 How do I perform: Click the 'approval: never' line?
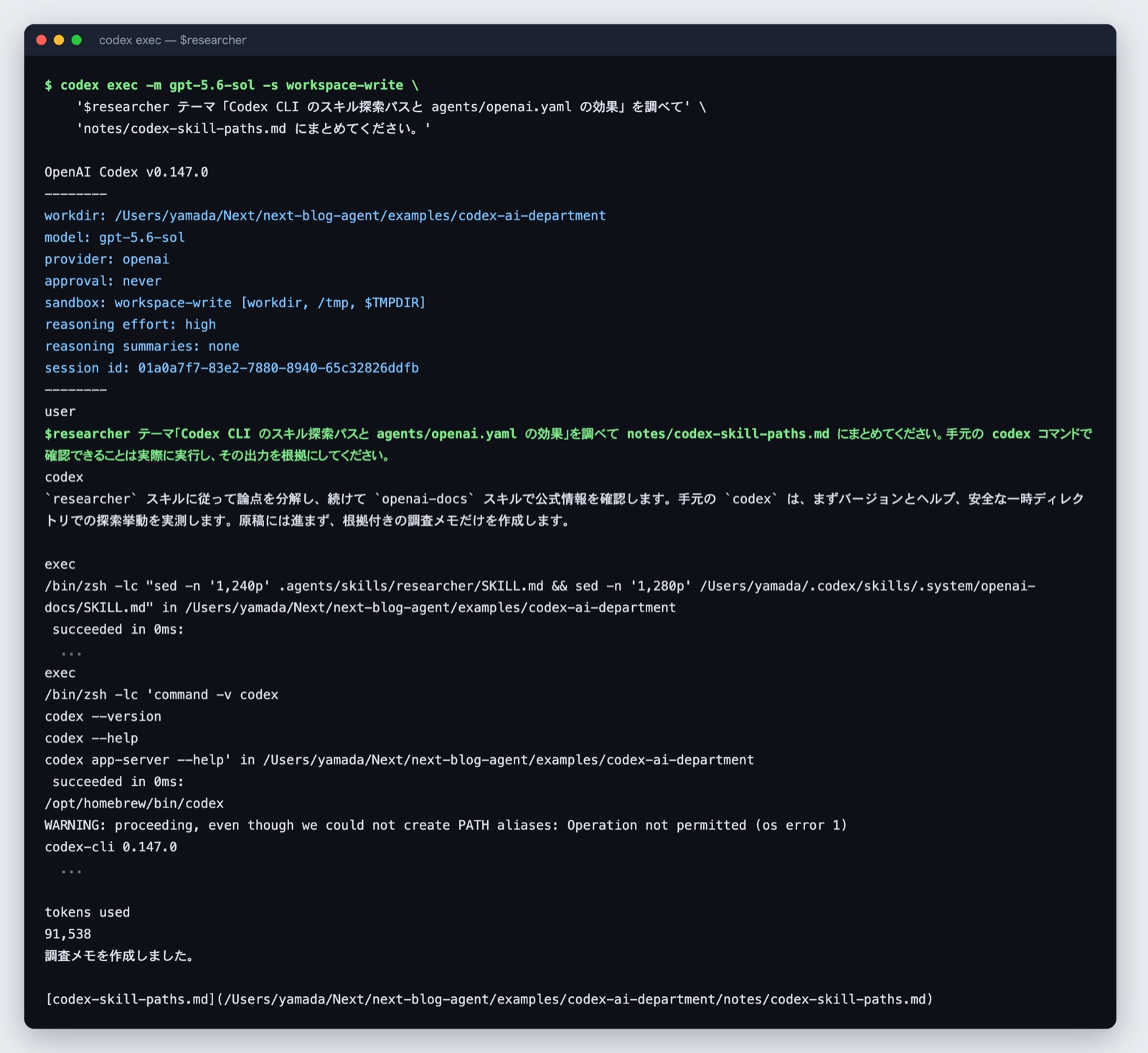[103, 281]
